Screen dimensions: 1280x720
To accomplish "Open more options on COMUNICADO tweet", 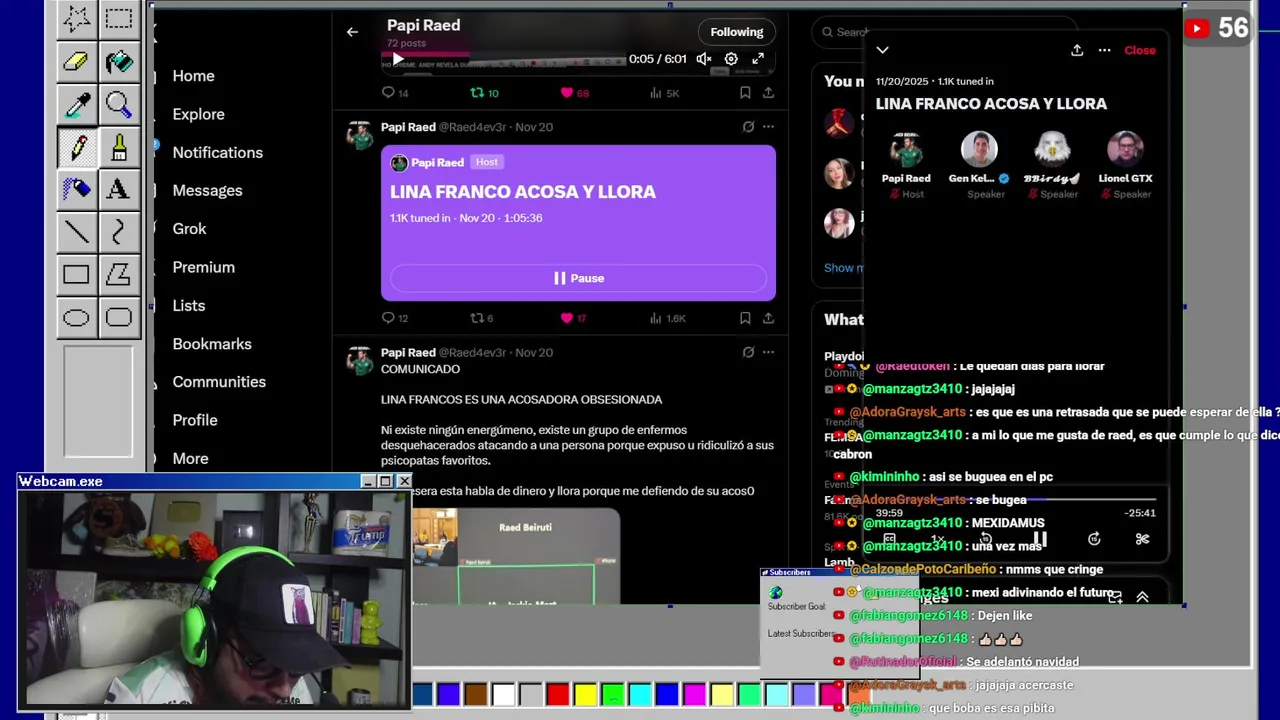I will pos(768,352).
